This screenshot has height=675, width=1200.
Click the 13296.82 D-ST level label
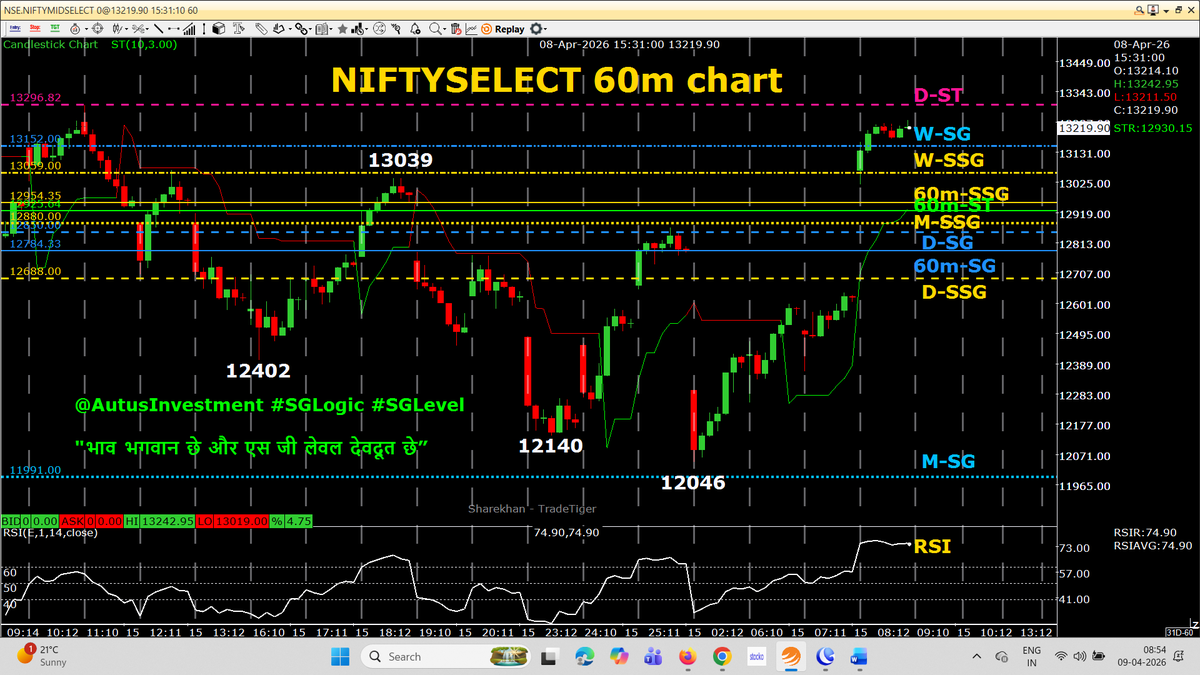(x=36, y=98)
